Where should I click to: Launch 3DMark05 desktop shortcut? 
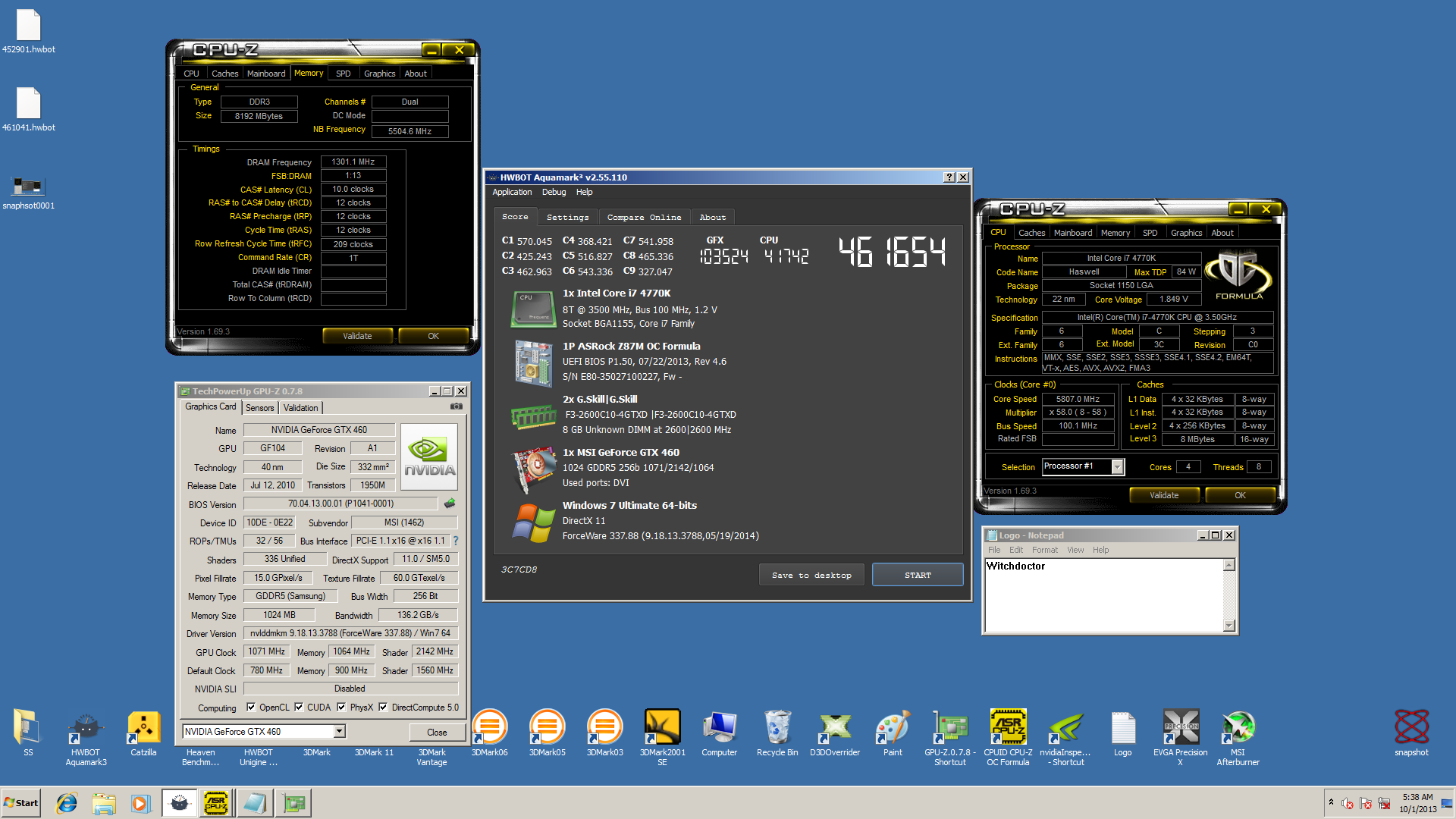tap(547, 733)
